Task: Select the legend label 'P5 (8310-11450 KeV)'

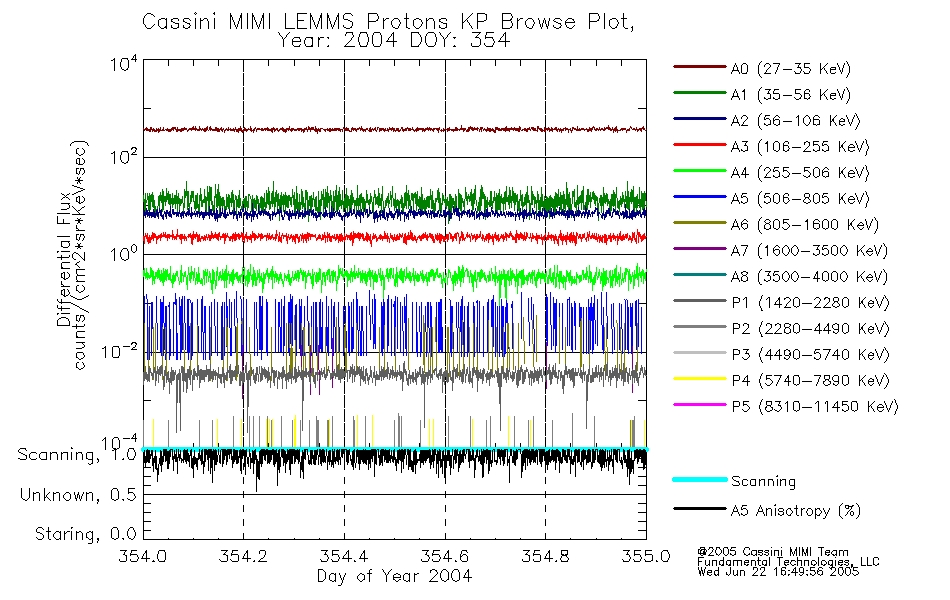Action: [x=815, y=407]
